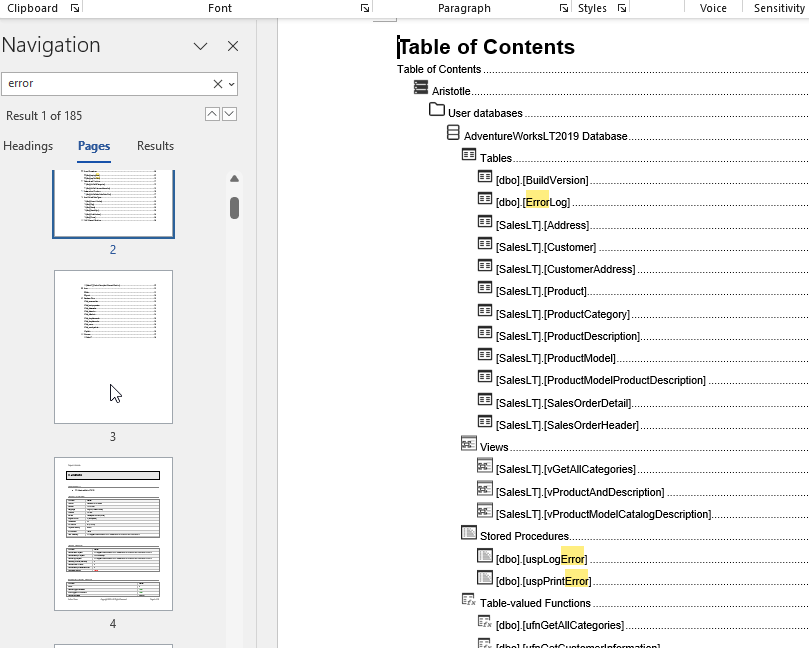This screenshot has height=648, width=809.
Task: Open Font dialog launcher
Action: click(x=365, y=8)
